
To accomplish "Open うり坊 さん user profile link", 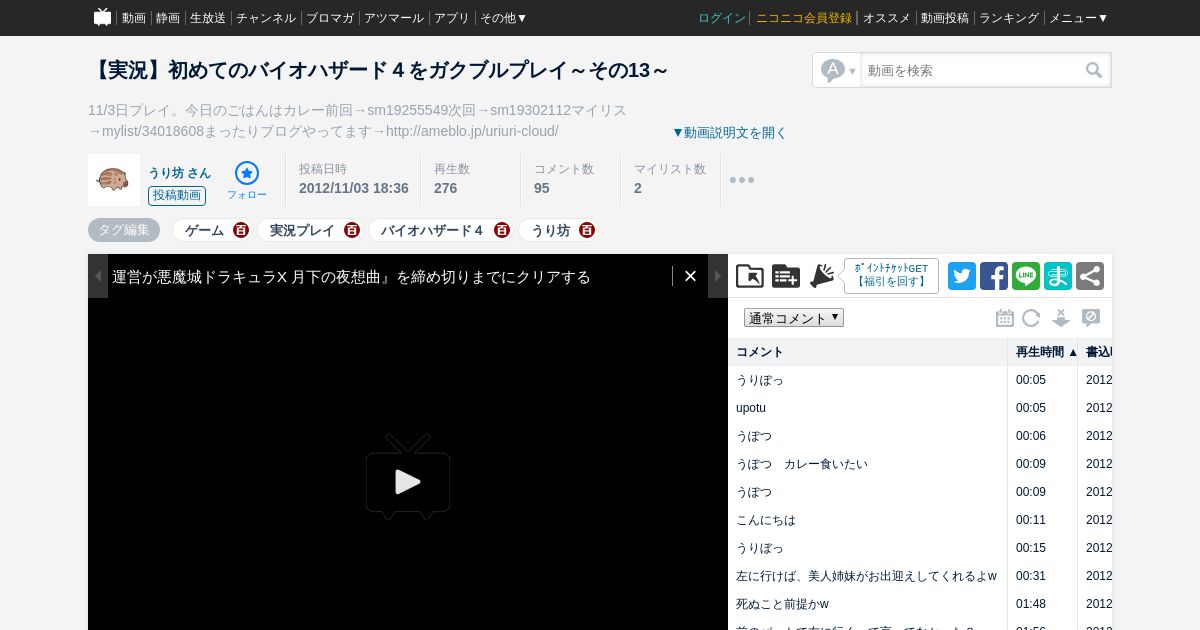I will pyautogui.click(x=180, y=173).
